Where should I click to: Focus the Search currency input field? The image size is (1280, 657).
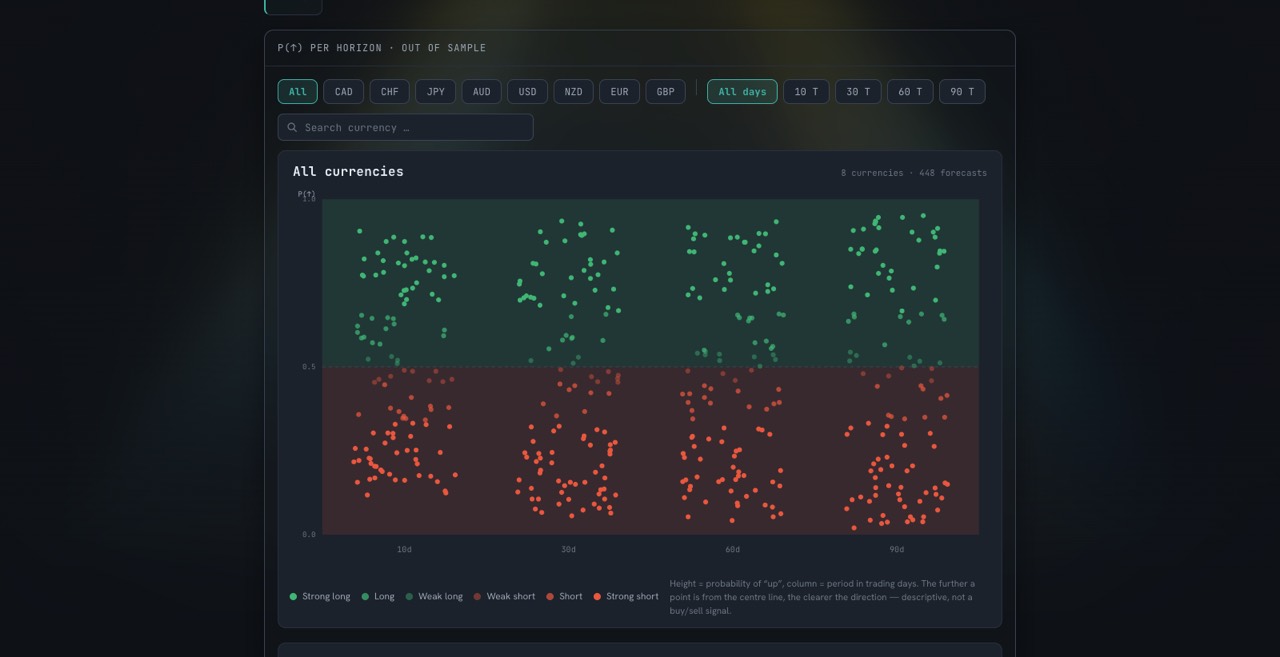tap(405, 127)
